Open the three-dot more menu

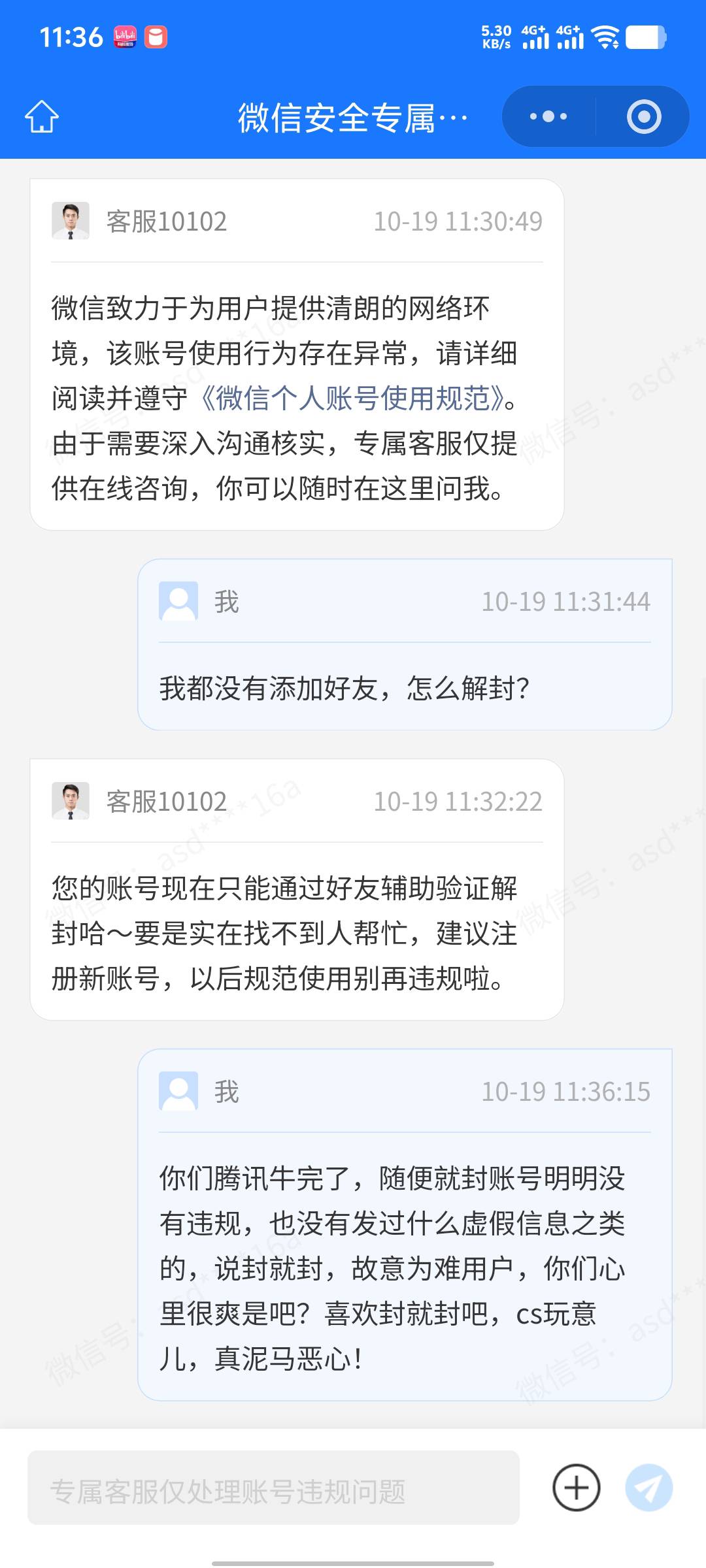pyautogui.click(x=548, y=117)
